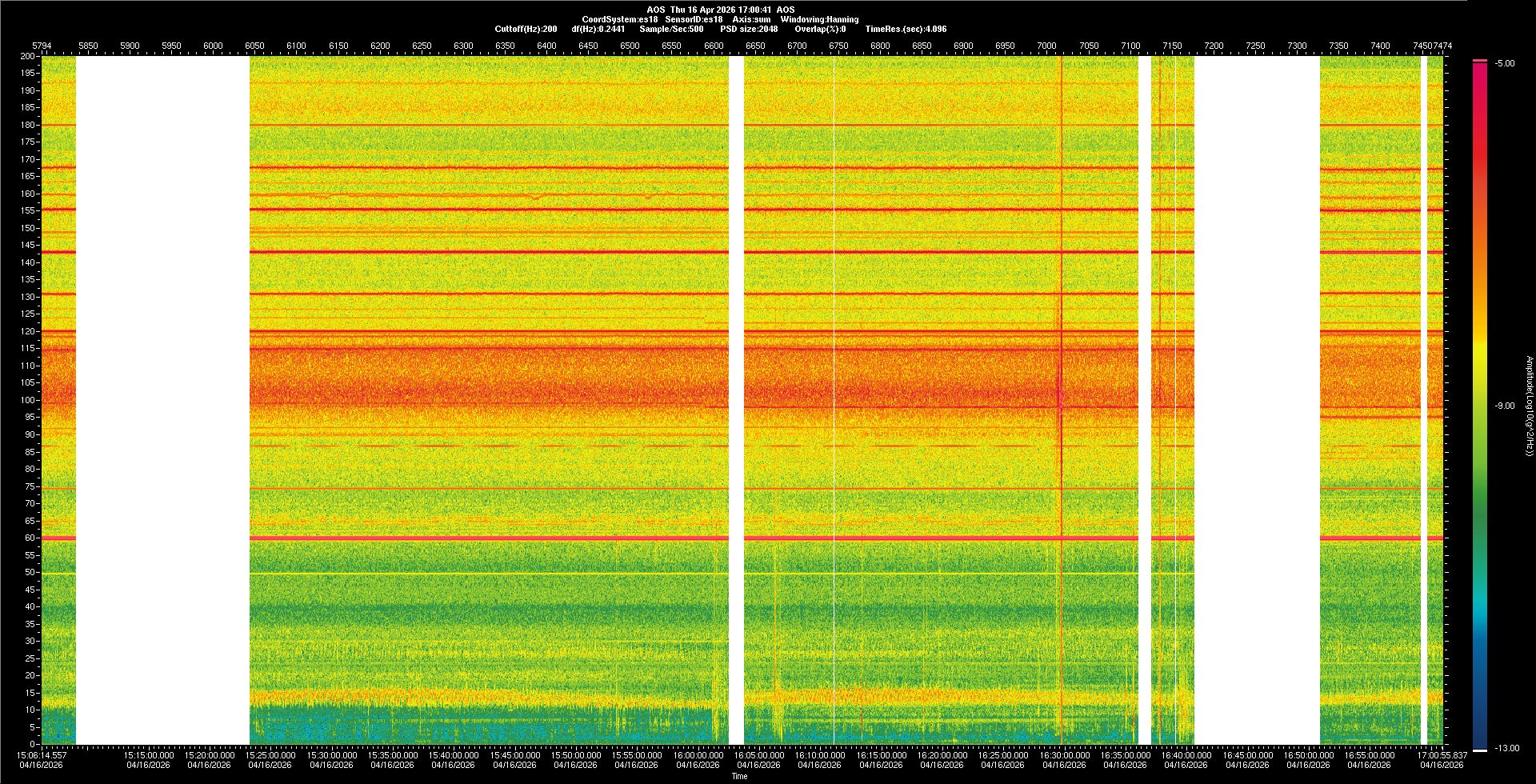This screenshot has height=784, width=1536.
Task: Click the SensorID:es18 label in the header
Action: tap(694, 19)
